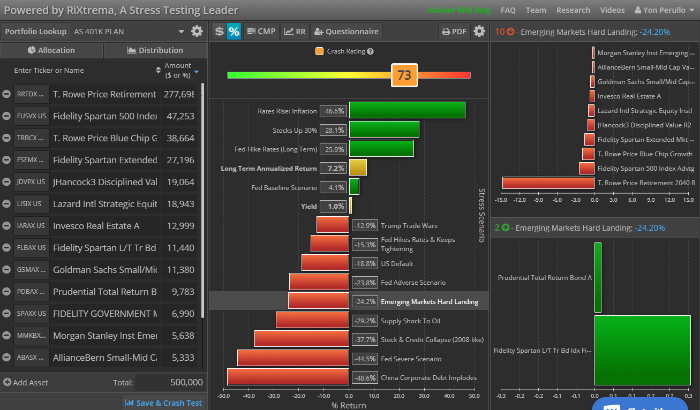This screenshot has width=700, height=410.
Task: Open the CMP comparison tool
Action: click(x=262, y=31)
